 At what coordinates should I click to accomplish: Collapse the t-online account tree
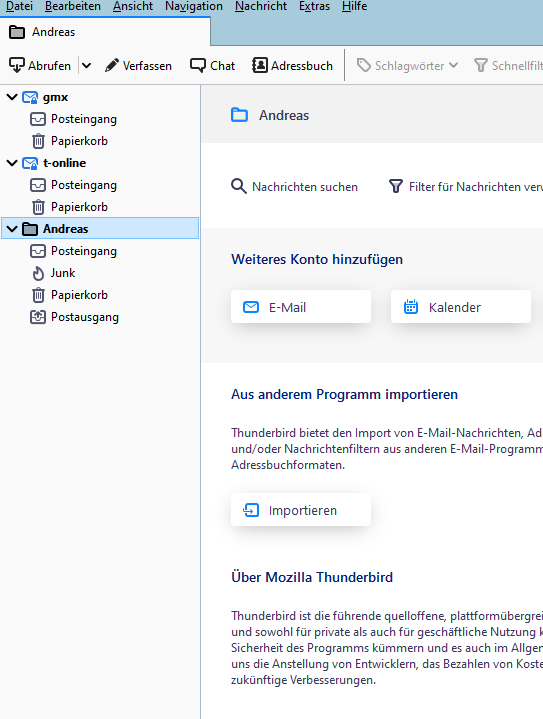tap(12, 163)
